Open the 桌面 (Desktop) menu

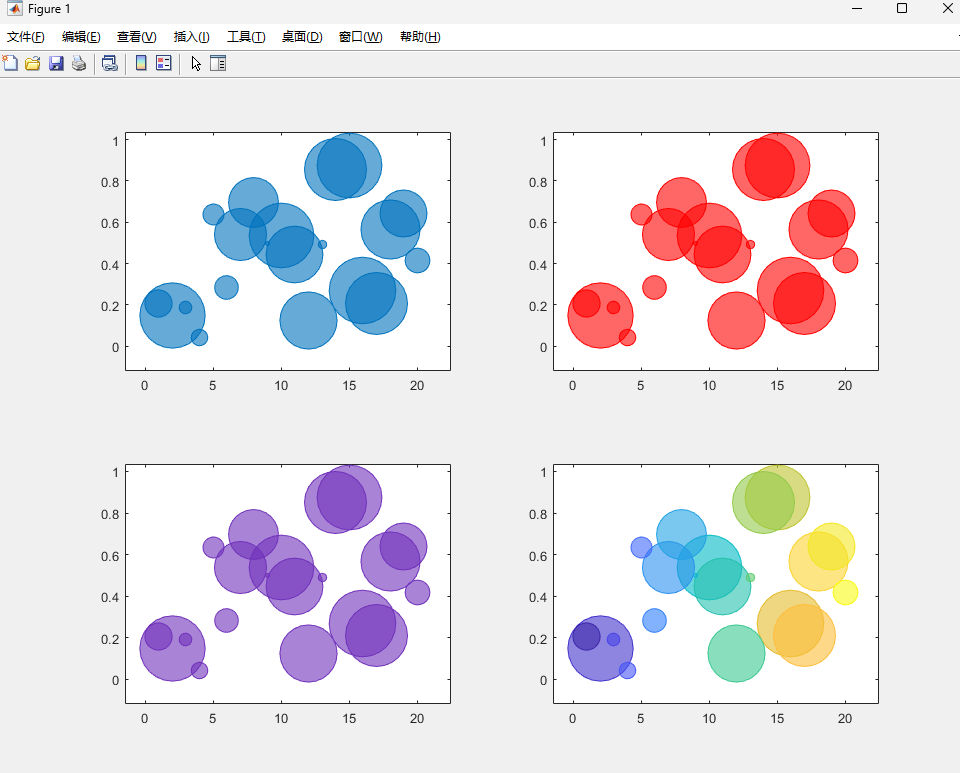point(301,37)
